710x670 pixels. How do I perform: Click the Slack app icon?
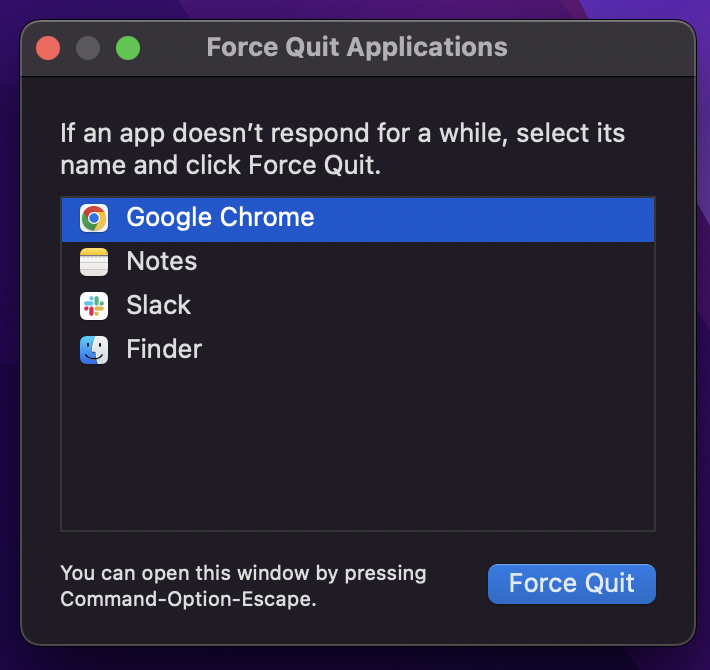click(x=94, y=306)
